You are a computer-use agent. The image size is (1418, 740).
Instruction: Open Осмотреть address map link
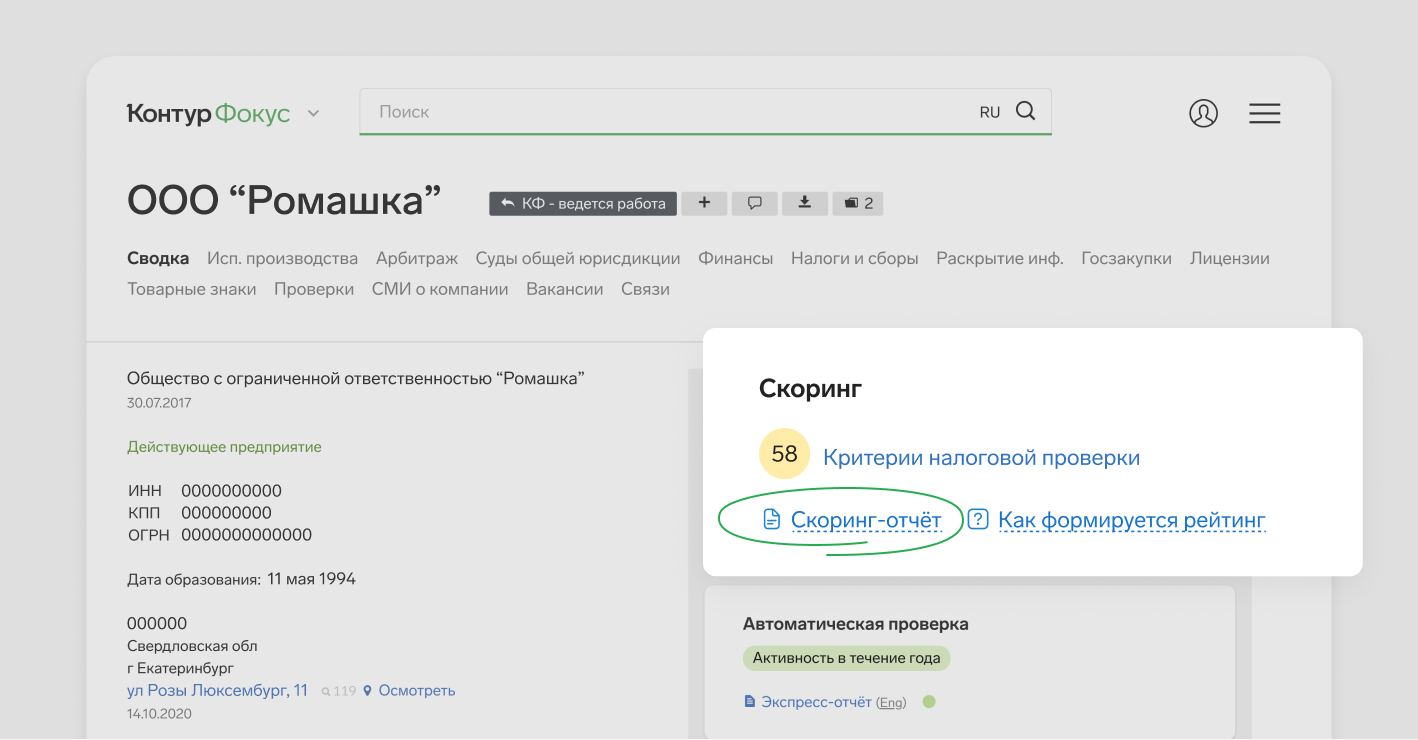pos(416,691)
